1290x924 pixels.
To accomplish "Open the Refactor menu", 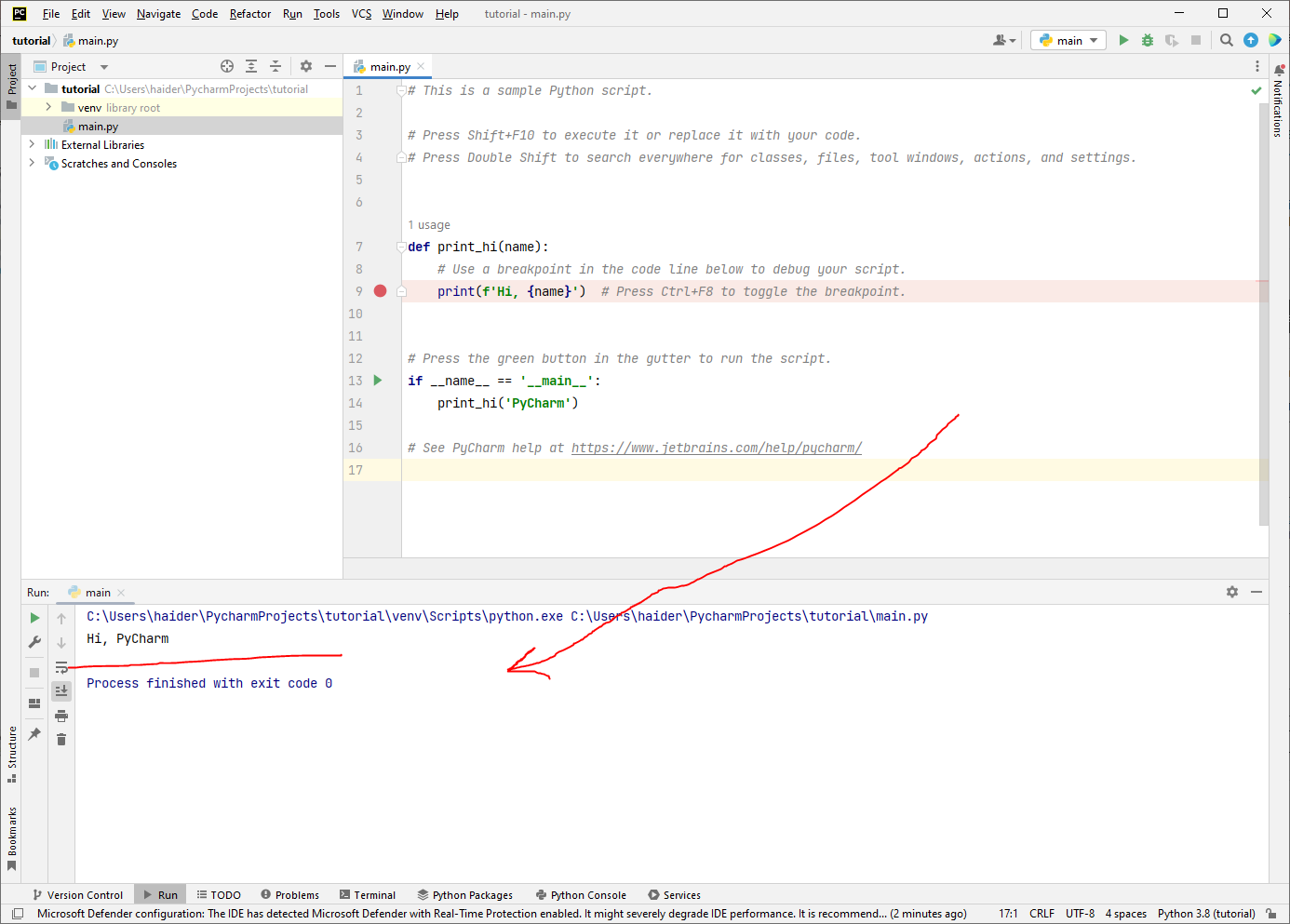I will 250,14.
